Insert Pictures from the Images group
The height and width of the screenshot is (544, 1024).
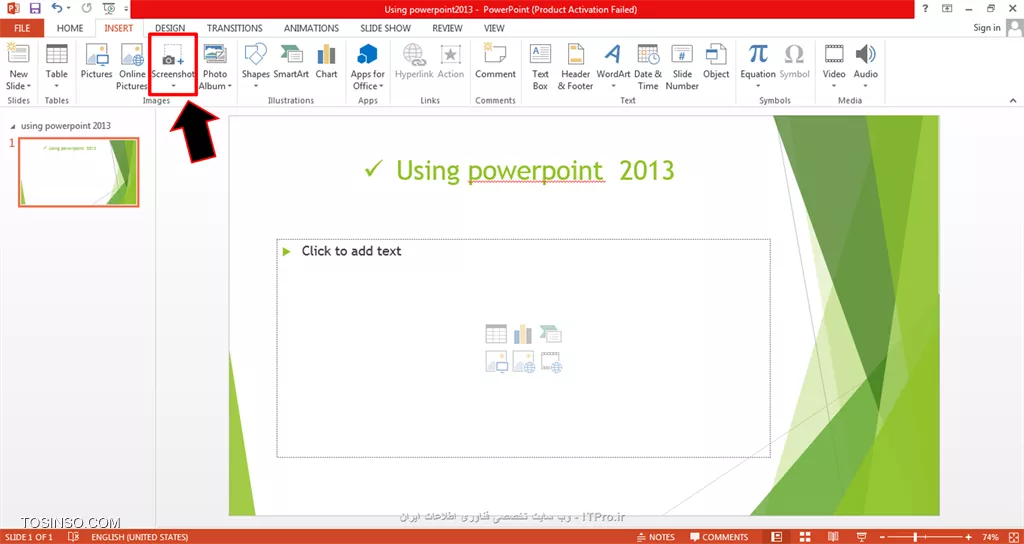pyautogui.click(x=97, y=63)
